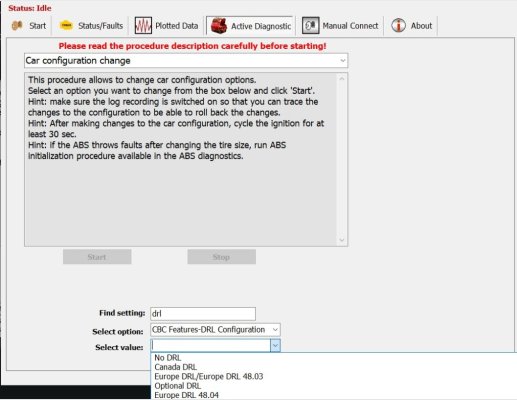Click the Status: Idle indicator text
Image resolution: width=517 pixels, height=400 pixels.
[30, 8]
